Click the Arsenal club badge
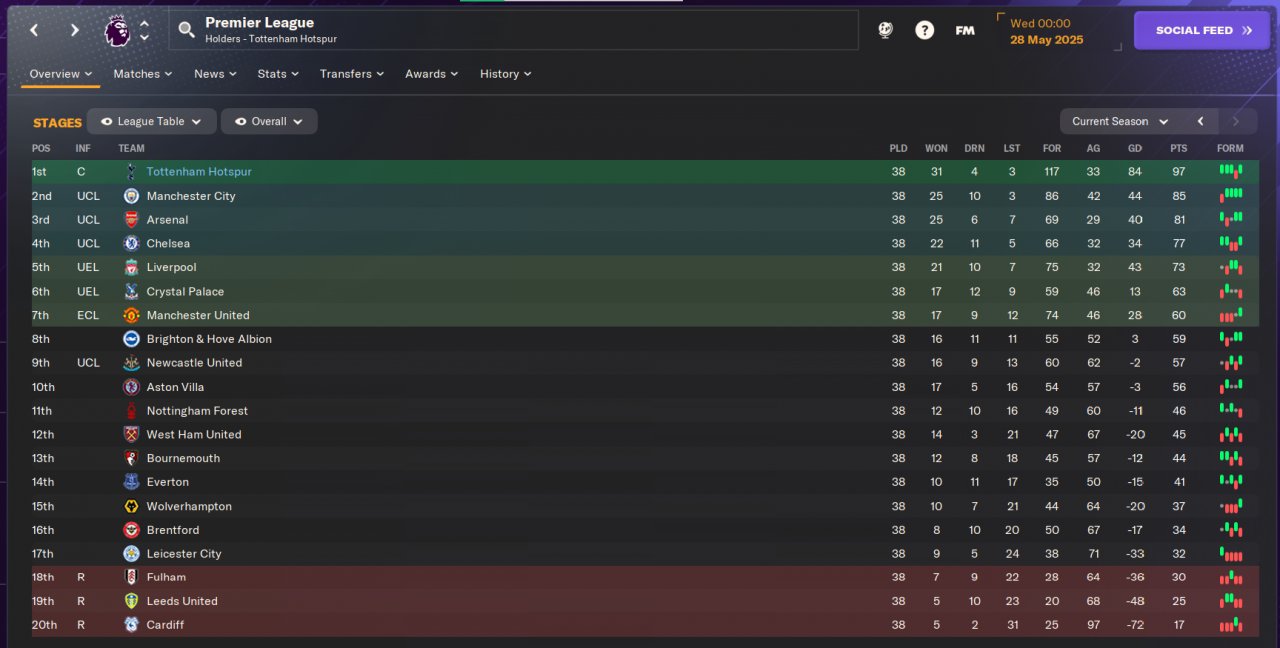The image size is (1280, 648). coord(131,220)
